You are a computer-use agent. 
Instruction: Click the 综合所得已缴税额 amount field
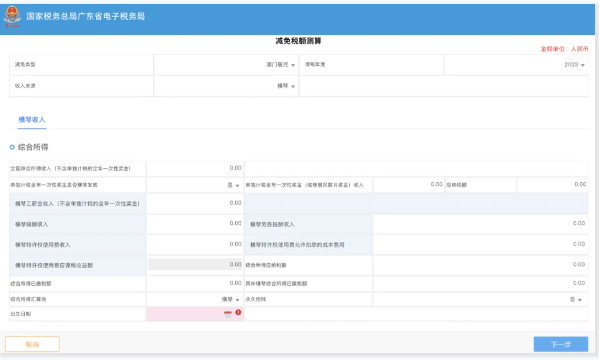pyautogui.click(x=195, y=283)
